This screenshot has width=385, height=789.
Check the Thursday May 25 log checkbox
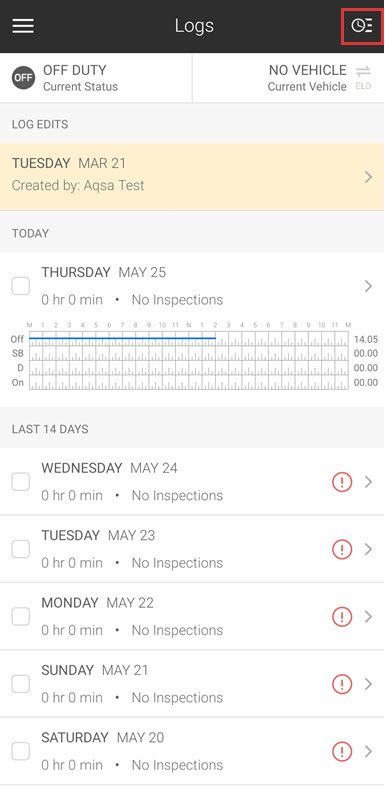pyautogui.click(x=21, y=286)
